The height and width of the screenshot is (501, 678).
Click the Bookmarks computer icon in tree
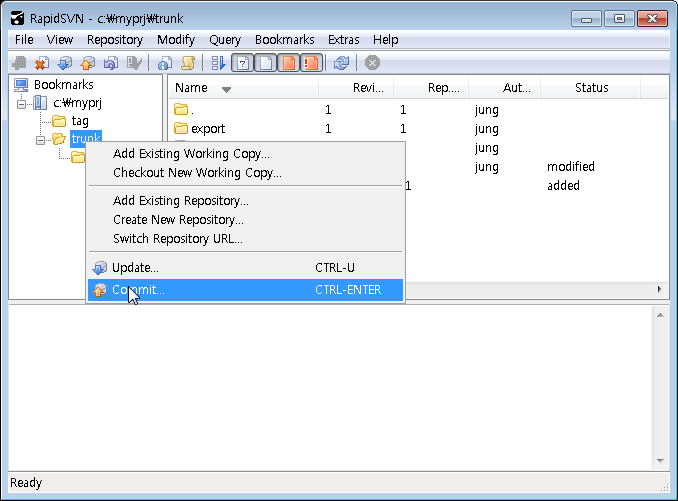(21, 85)
